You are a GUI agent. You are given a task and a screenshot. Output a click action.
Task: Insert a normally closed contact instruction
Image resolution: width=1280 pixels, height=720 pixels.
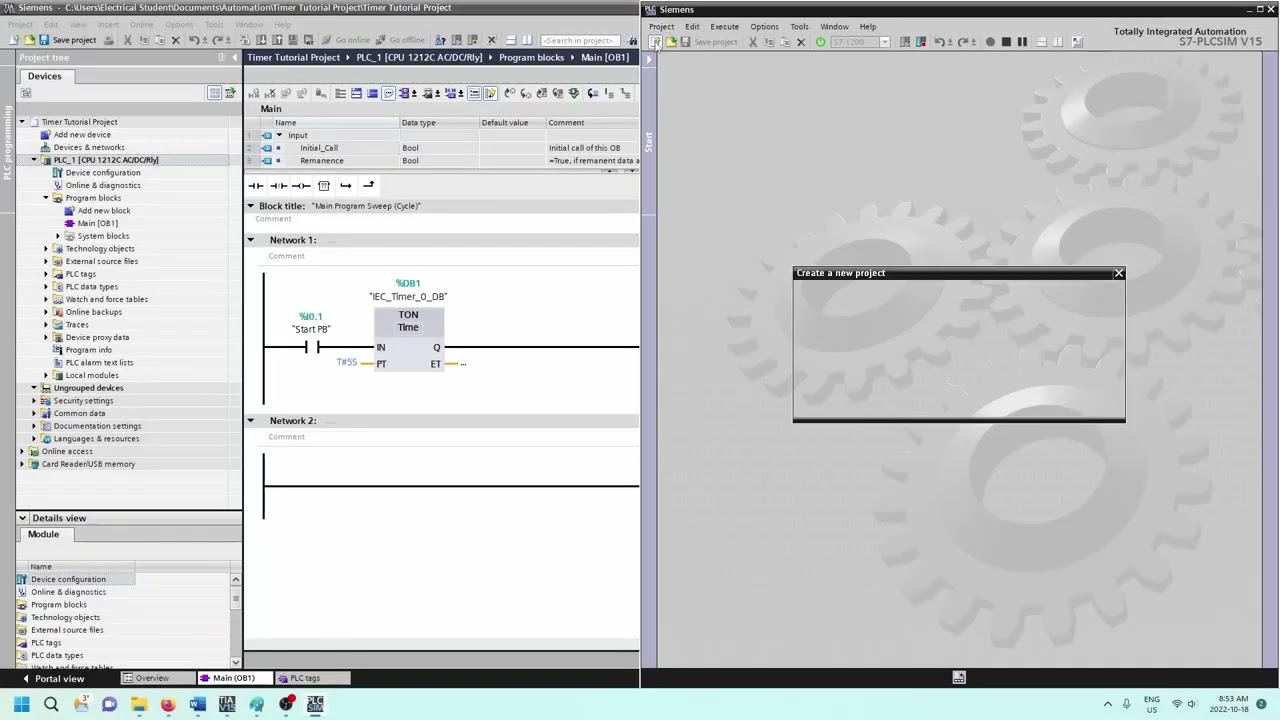(x=278, y=185)
